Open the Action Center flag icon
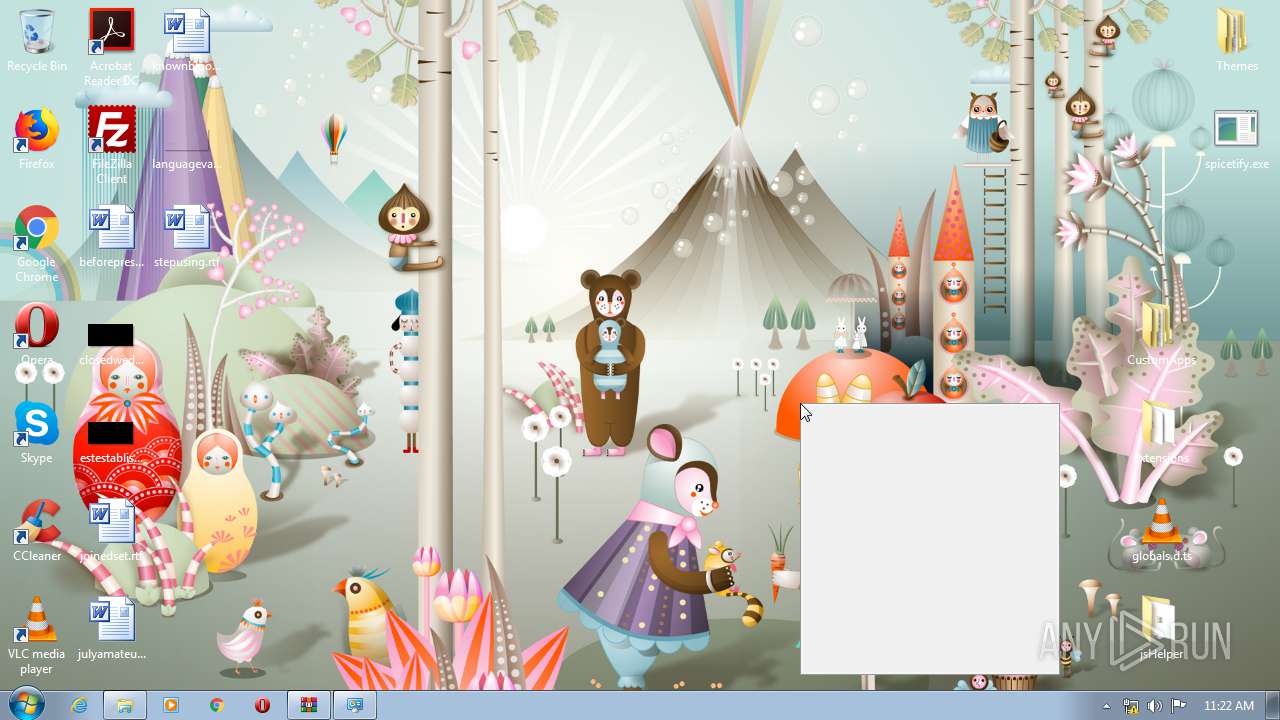The image size is (1280, 720). (x=1178, y=706)
